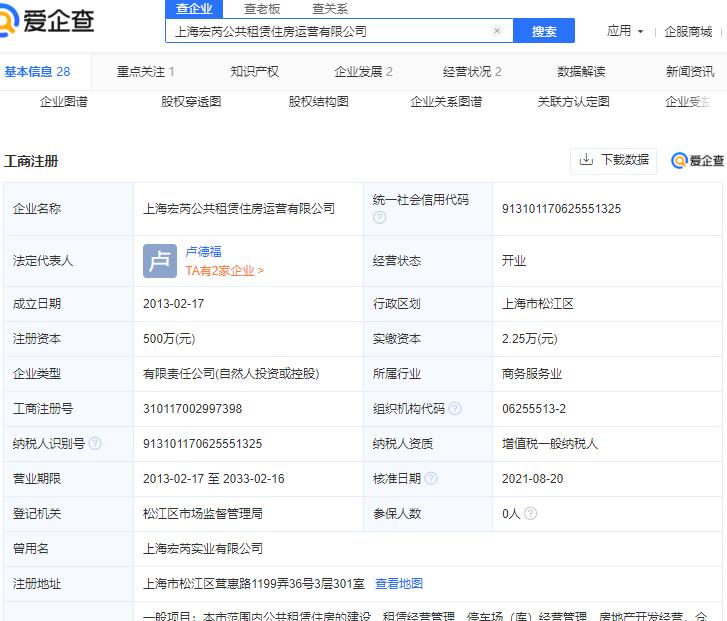
Task: Open the 股权穿透图 section link
Action: coord(191,102)
